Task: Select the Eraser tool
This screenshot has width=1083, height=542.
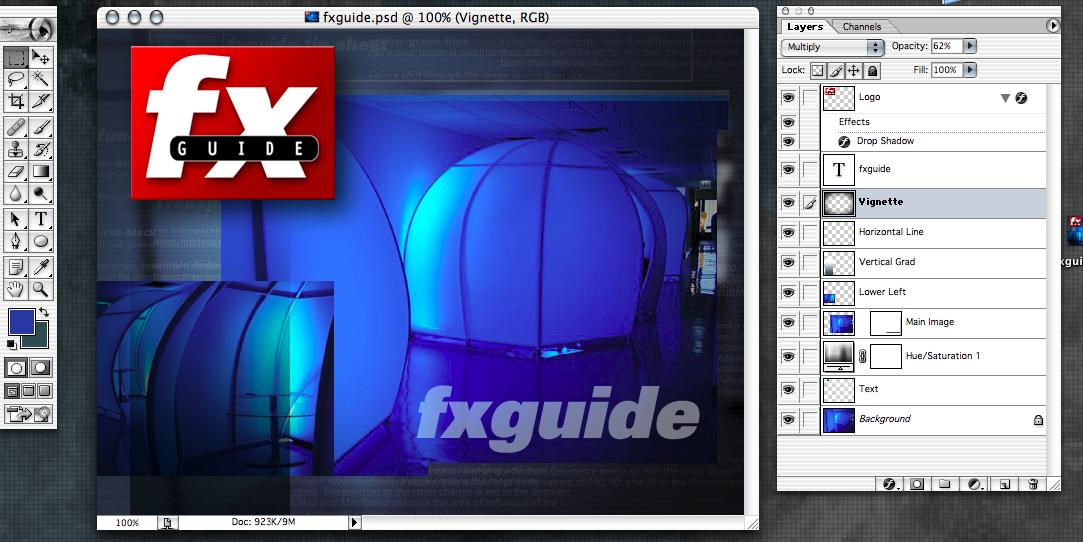Action: click(16, 171)
